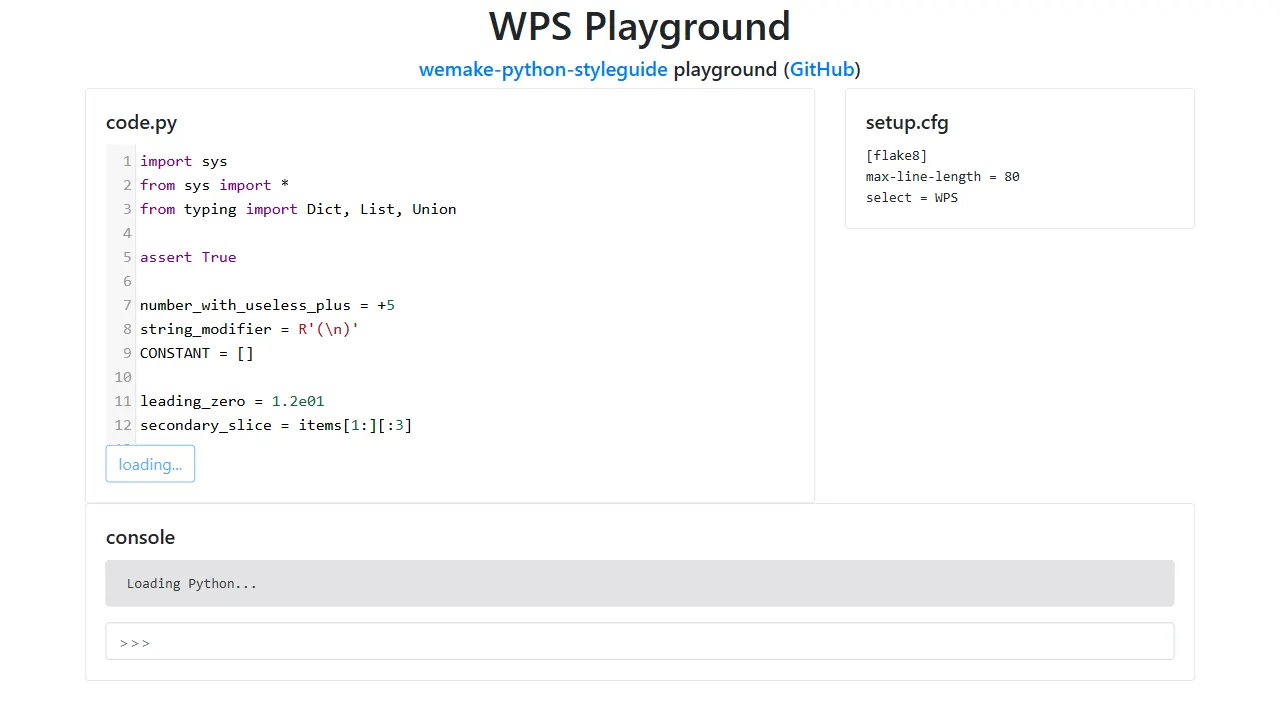1280x720 pixels.
Task: Click the setup.cfg panel title
Action: coord(907,123)
